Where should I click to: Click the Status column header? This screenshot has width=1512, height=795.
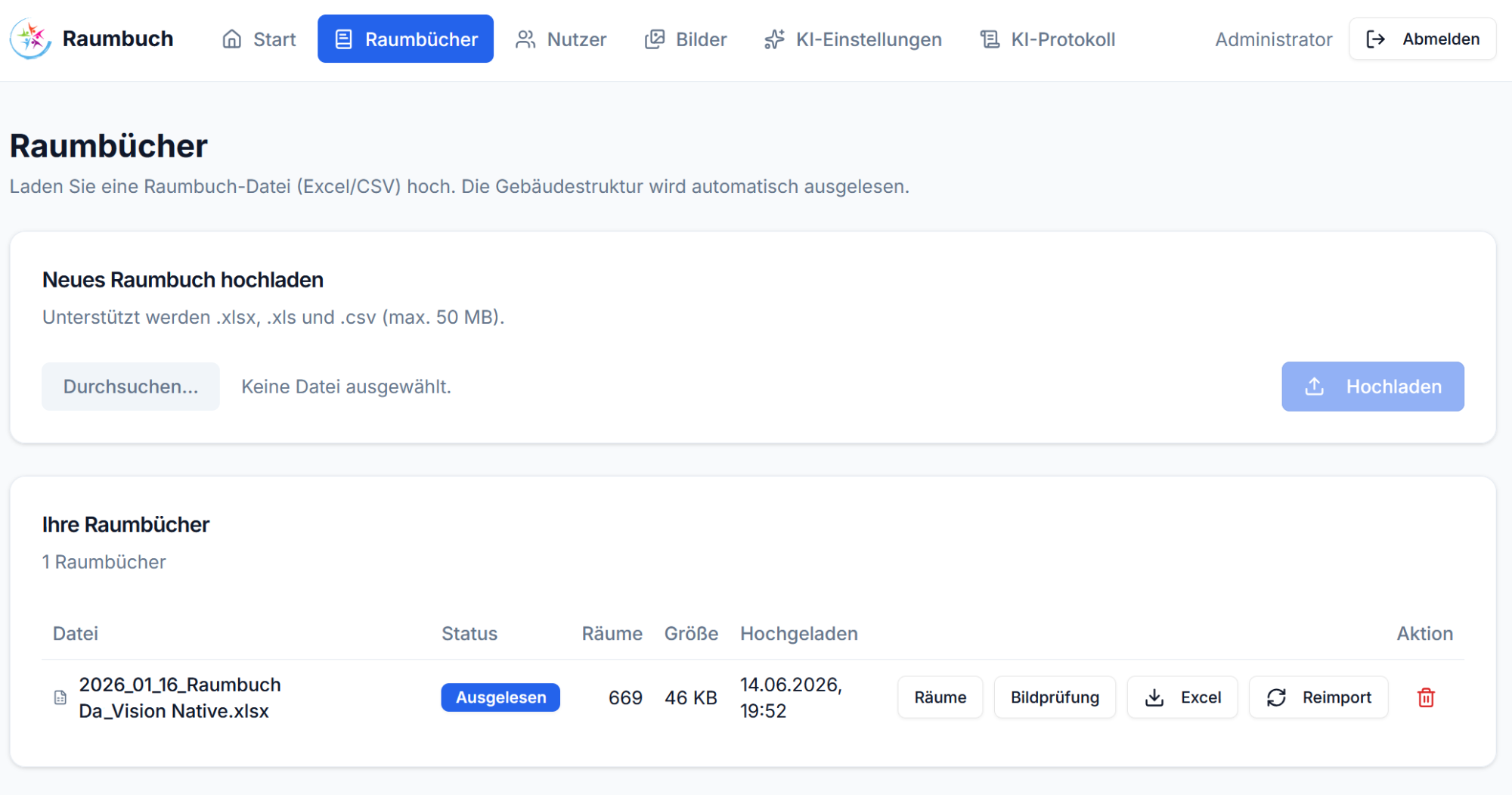point(469,633)
